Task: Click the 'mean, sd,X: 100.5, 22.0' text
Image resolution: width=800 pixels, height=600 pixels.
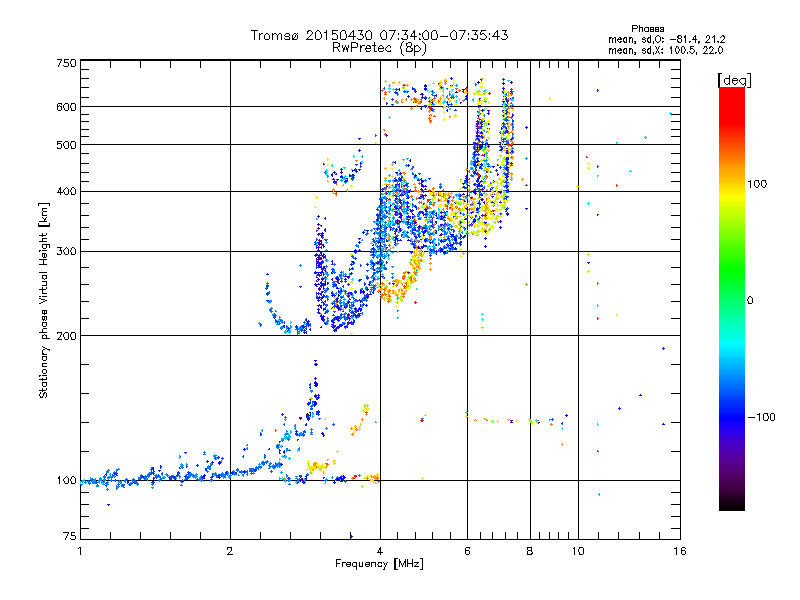Action: [x=665, y=50]
